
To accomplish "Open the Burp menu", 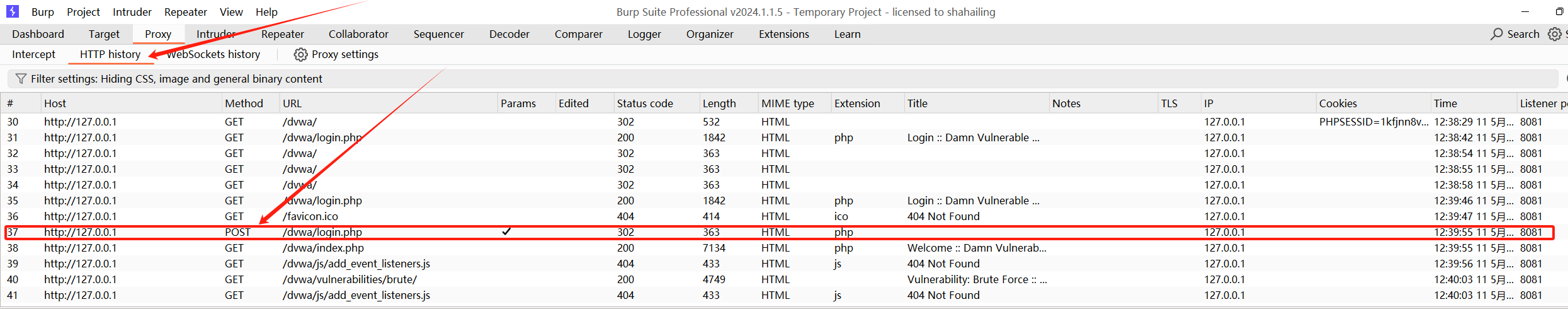I will (x=43, y=12).
